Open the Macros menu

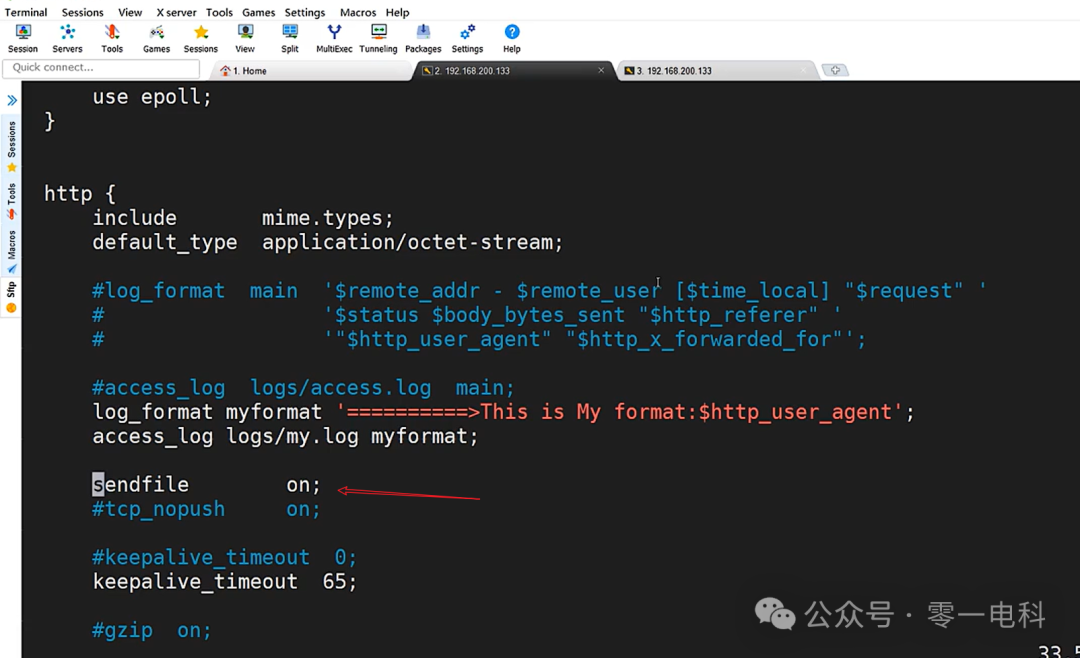click(357, 12)
